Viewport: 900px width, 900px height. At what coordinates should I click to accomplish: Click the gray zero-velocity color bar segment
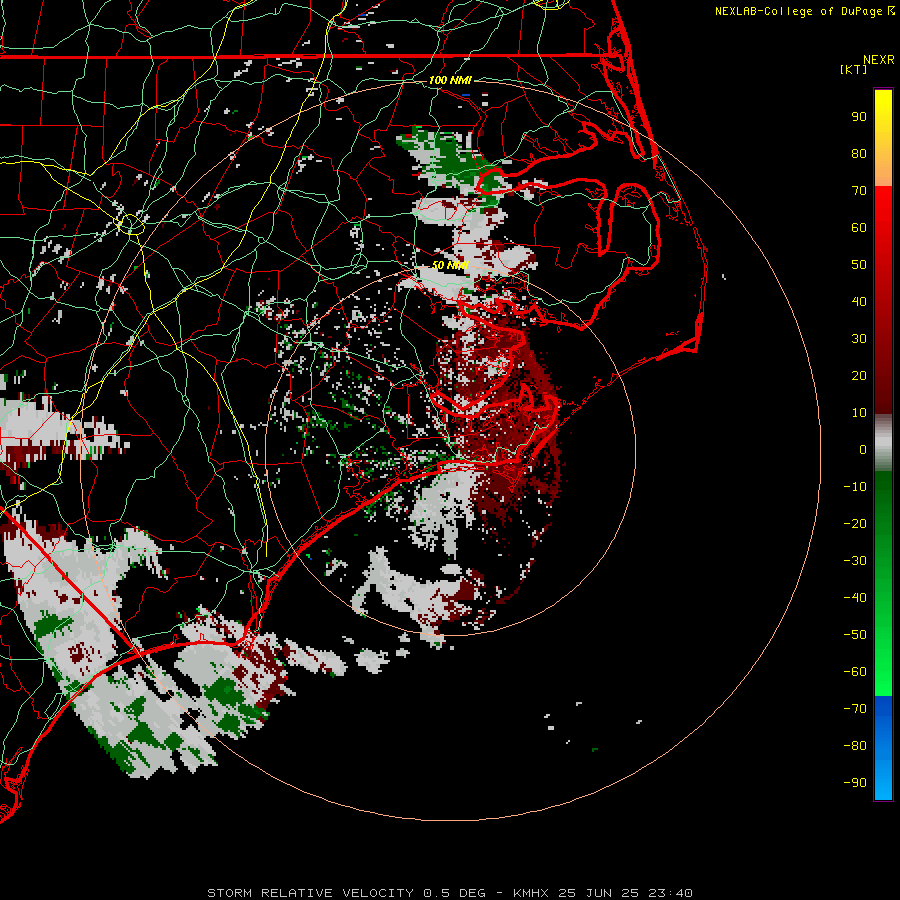pos(883,443)
